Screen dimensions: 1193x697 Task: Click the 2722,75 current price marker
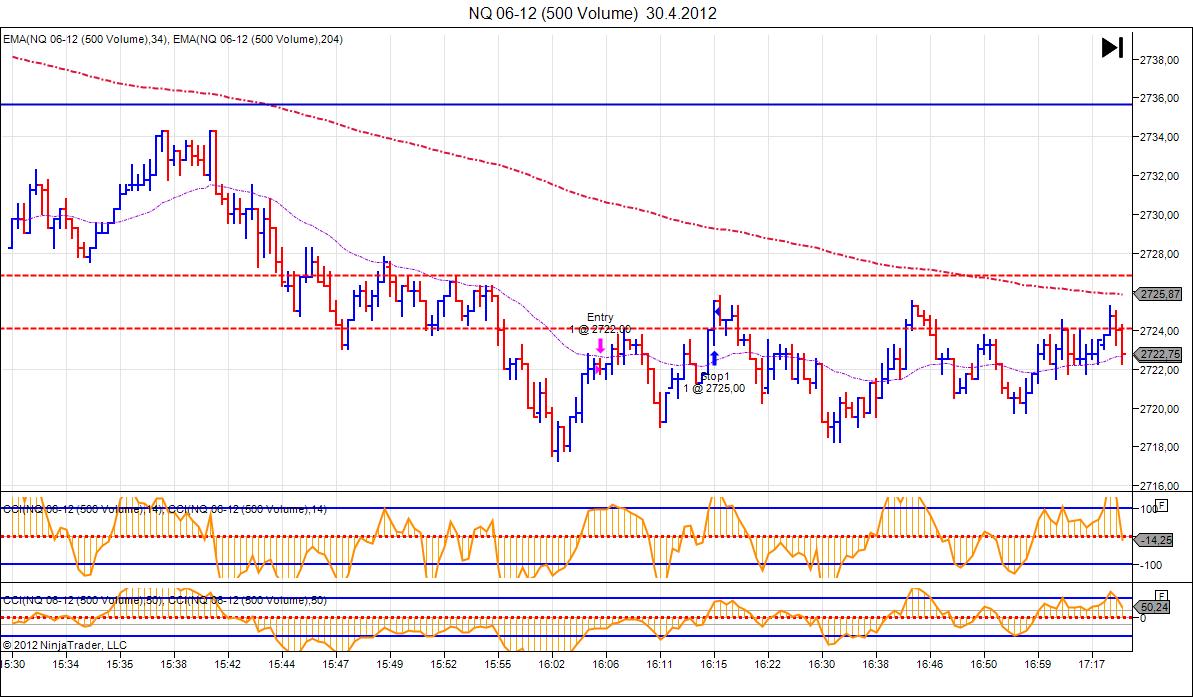(1158, 354)
